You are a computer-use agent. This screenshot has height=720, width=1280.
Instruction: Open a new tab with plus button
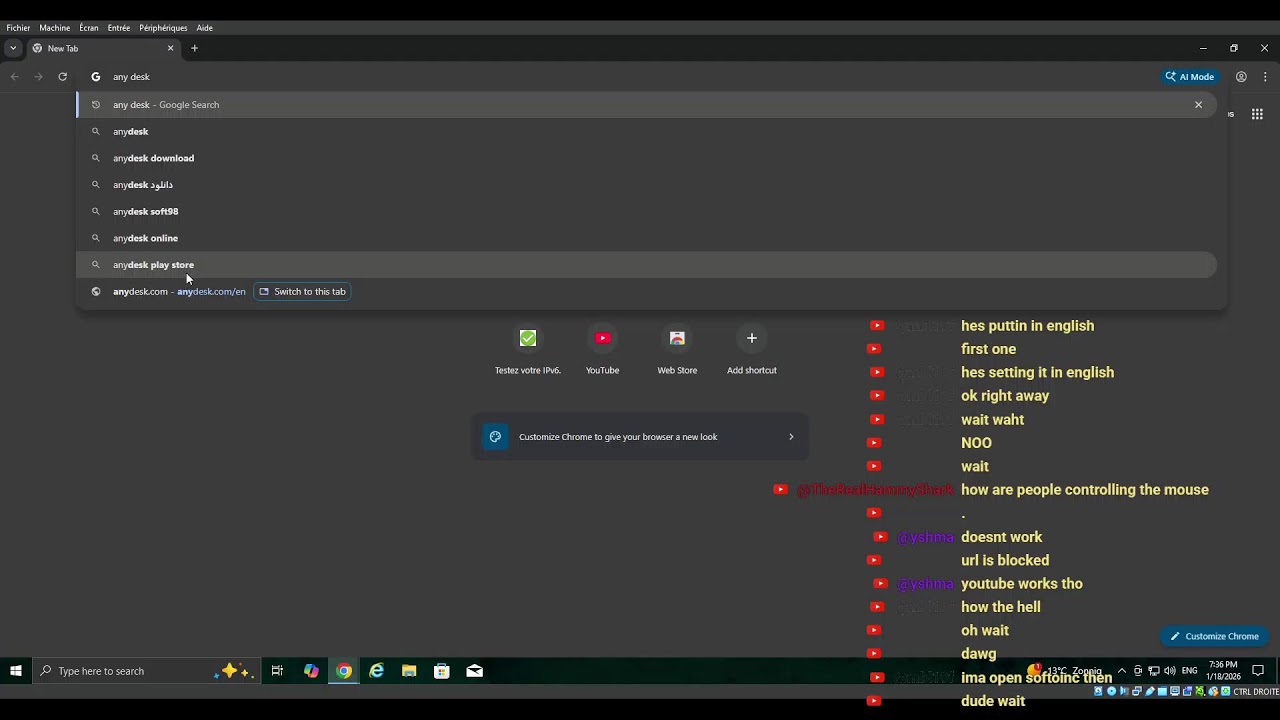click(194, 48)
